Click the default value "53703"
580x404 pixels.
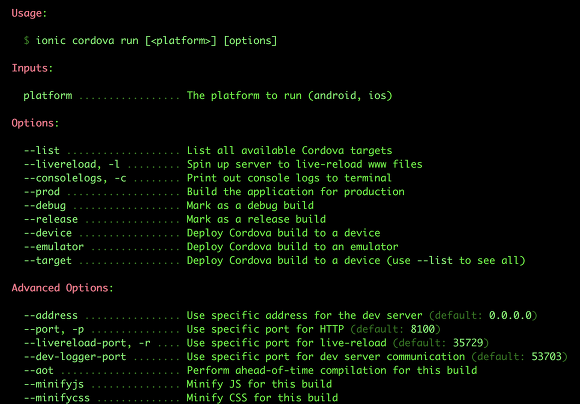coord(546,357)
